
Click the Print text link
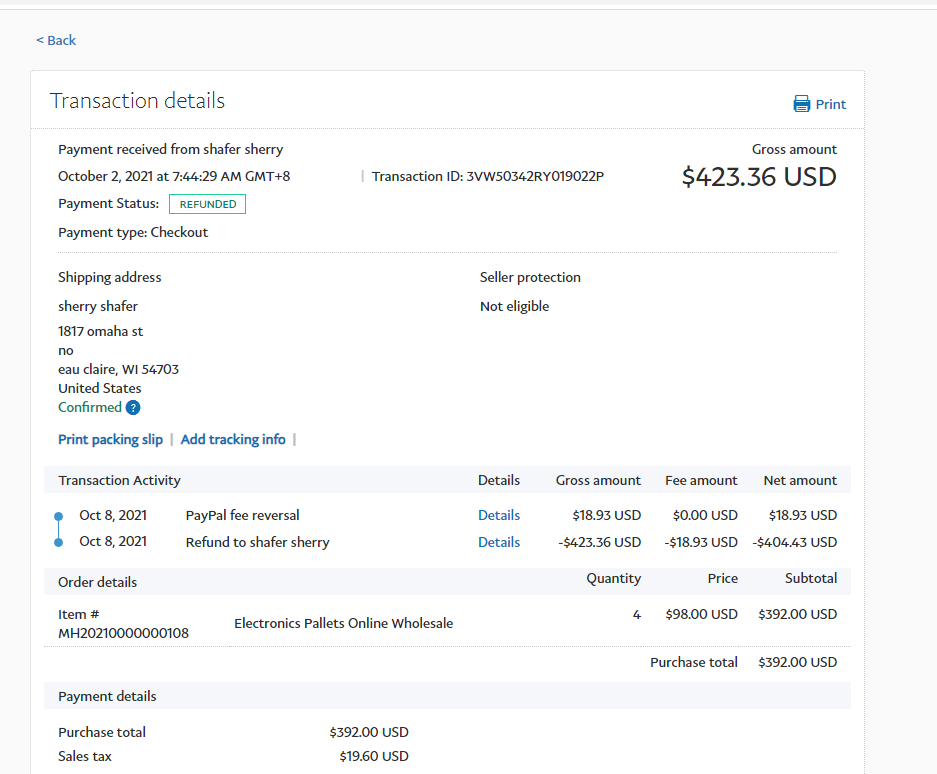[830, 104]
